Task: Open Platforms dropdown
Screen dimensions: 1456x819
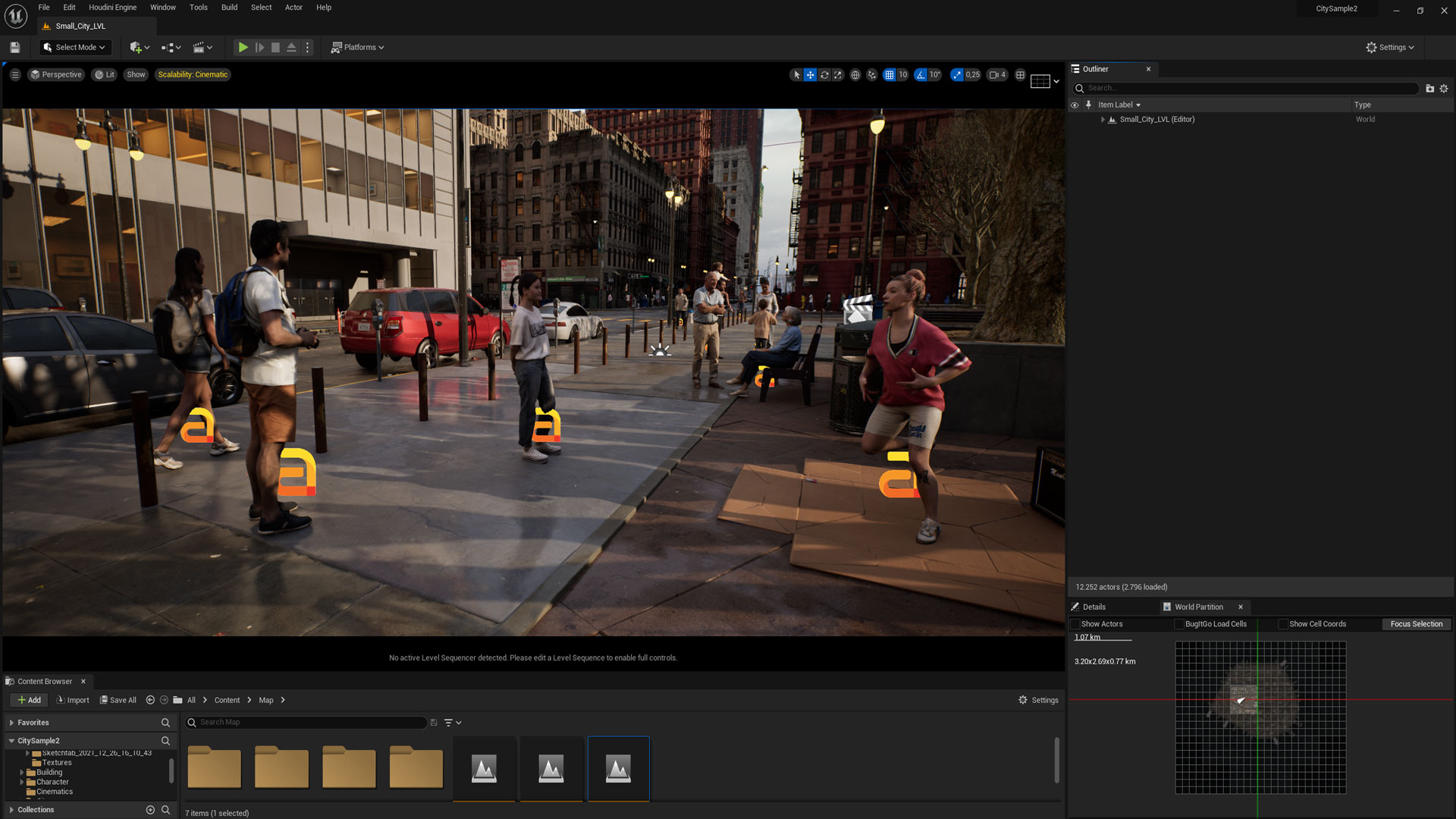Action: pyautogui.click(x=358, y=47)
